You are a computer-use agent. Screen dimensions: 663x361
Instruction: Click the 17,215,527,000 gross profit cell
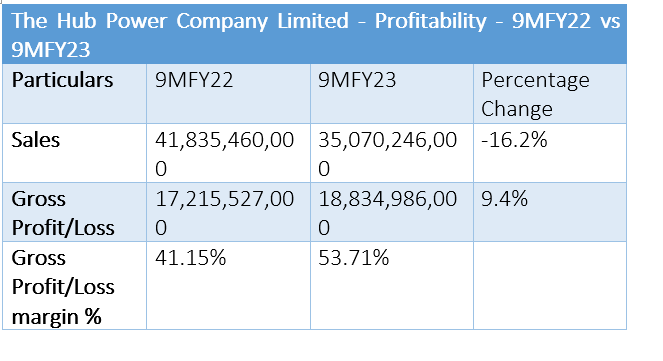(x=228, y=212)
